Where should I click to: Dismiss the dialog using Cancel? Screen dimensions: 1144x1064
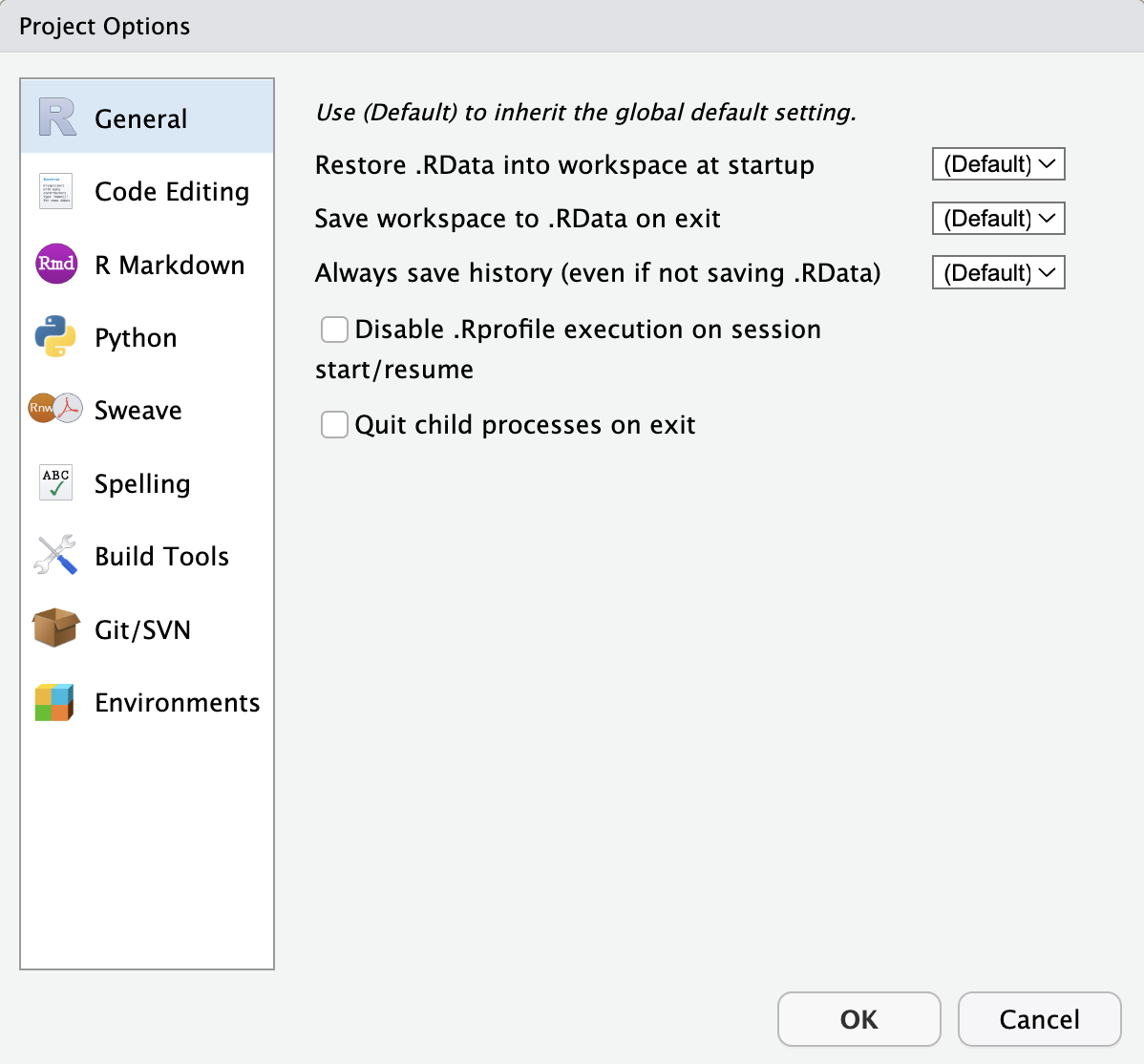coord(1039,1019)
